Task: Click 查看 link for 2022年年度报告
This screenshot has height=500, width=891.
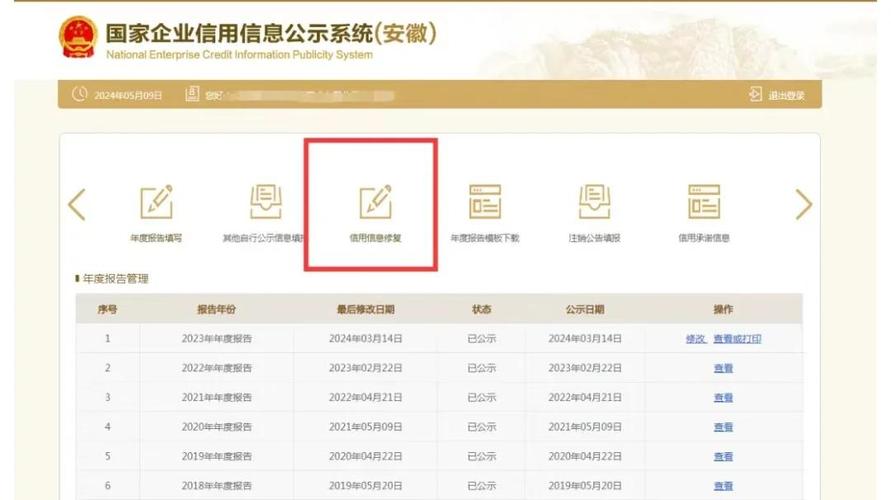Action: click(723, 368)
